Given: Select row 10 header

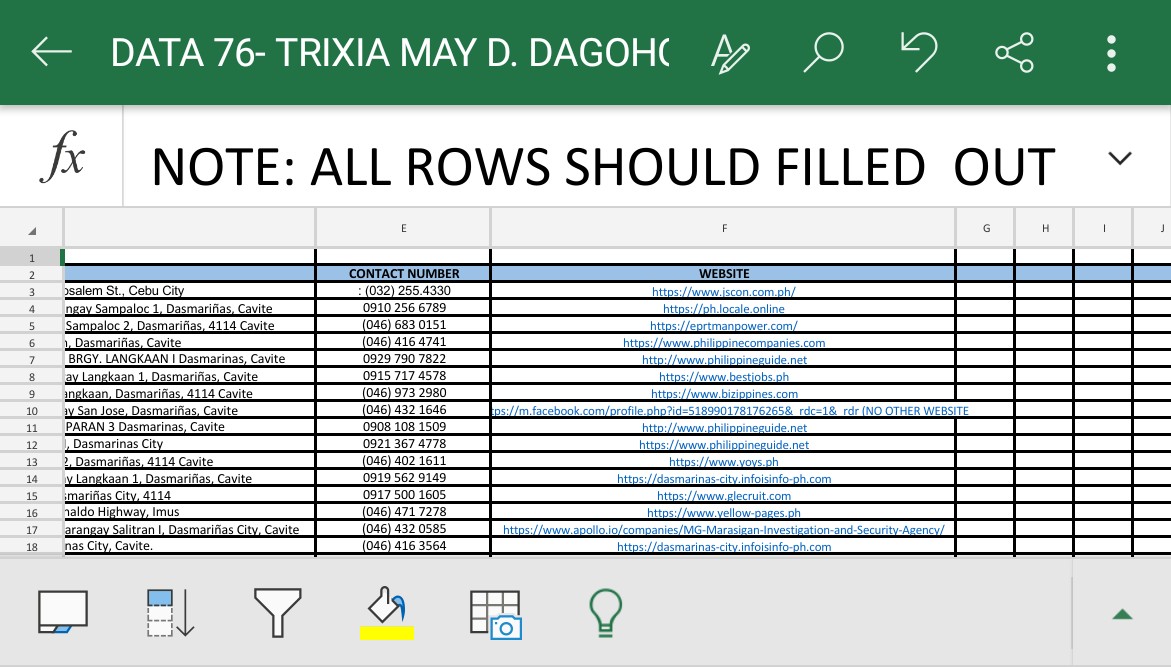Looking at the screenshot, I should 31,410.
